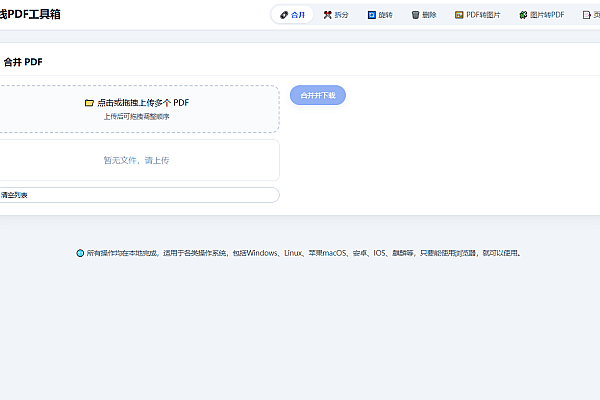This screenshot has height=400, width=600.
Task: Open the 图片转PDF tab
Action: click(x=541, y=15)
